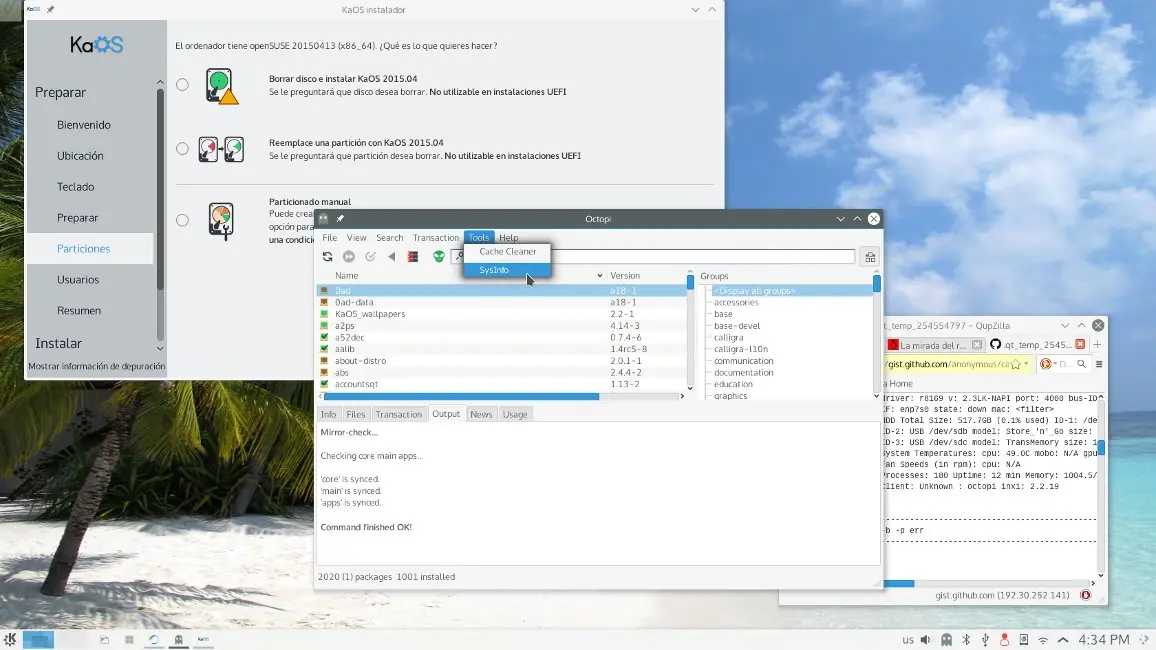This screenshot has width=1156, height=650.
Task: Click the QupZilla address bar URL
Action: (x=947, y=363)
